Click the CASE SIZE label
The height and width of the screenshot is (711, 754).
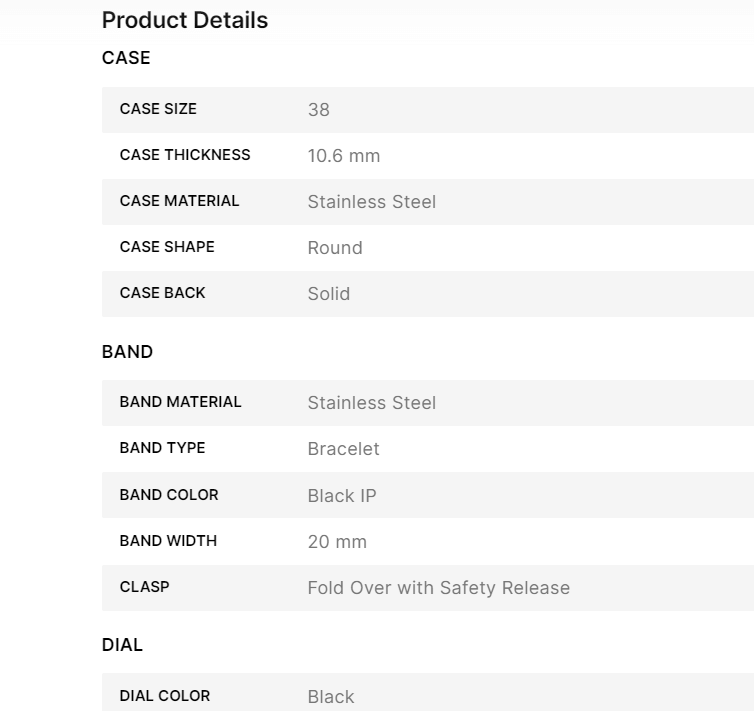click(158, 109)
